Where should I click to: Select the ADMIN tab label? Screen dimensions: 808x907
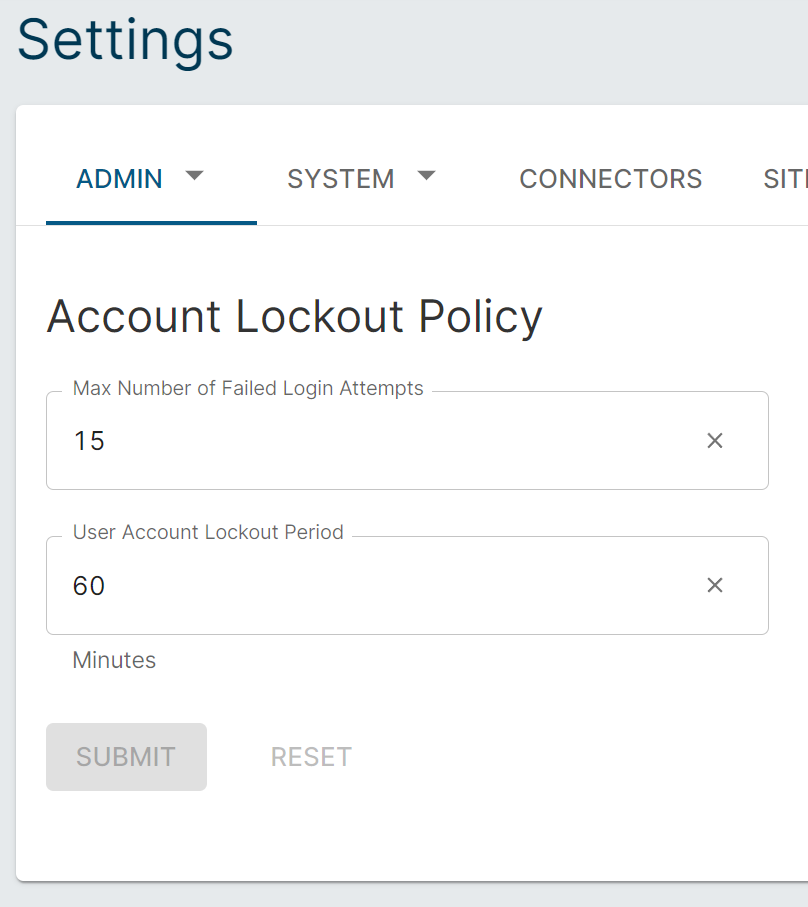(119, 179)
